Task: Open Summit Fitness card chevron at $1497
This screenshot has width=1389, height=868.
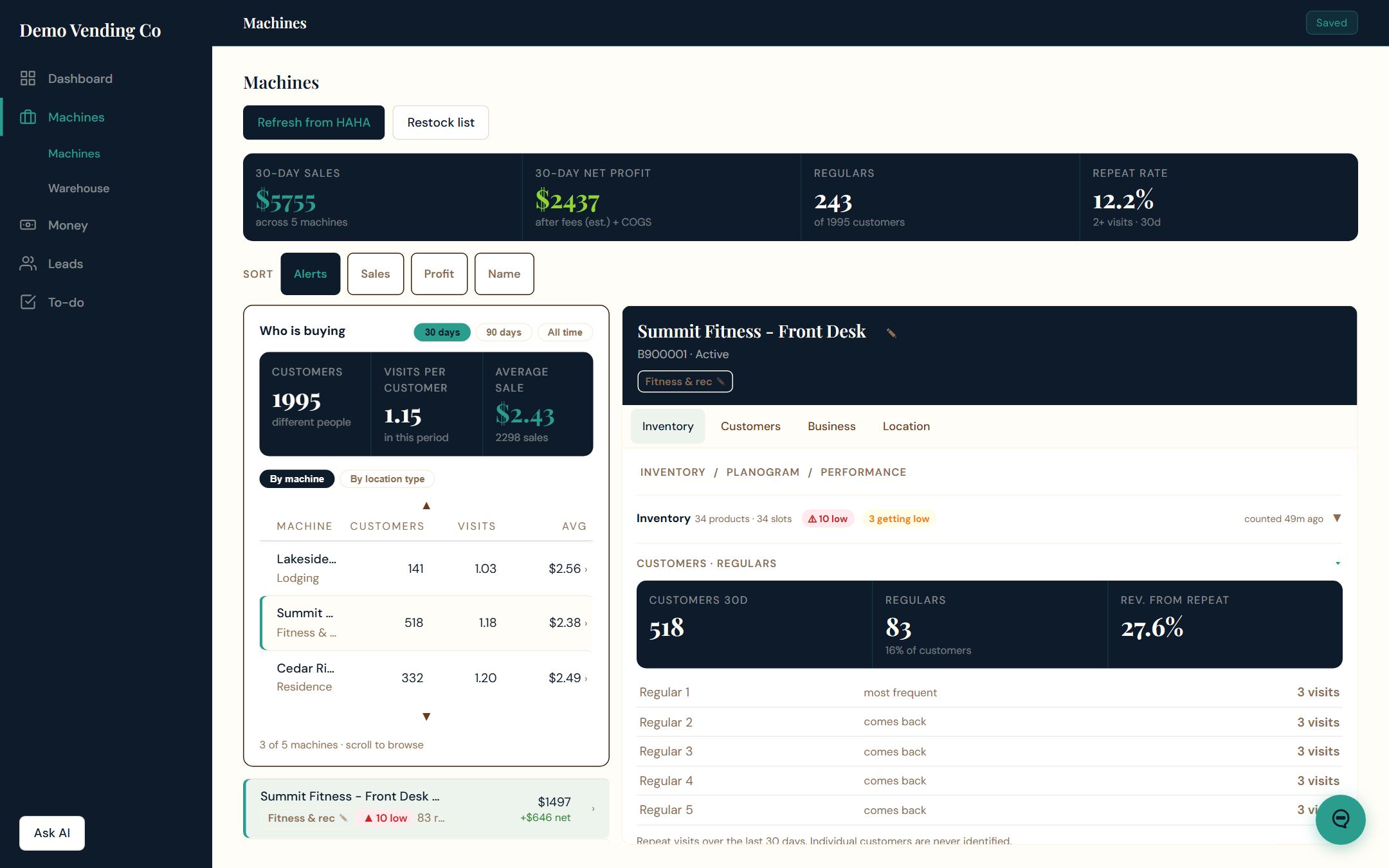Action: (593, 809)
